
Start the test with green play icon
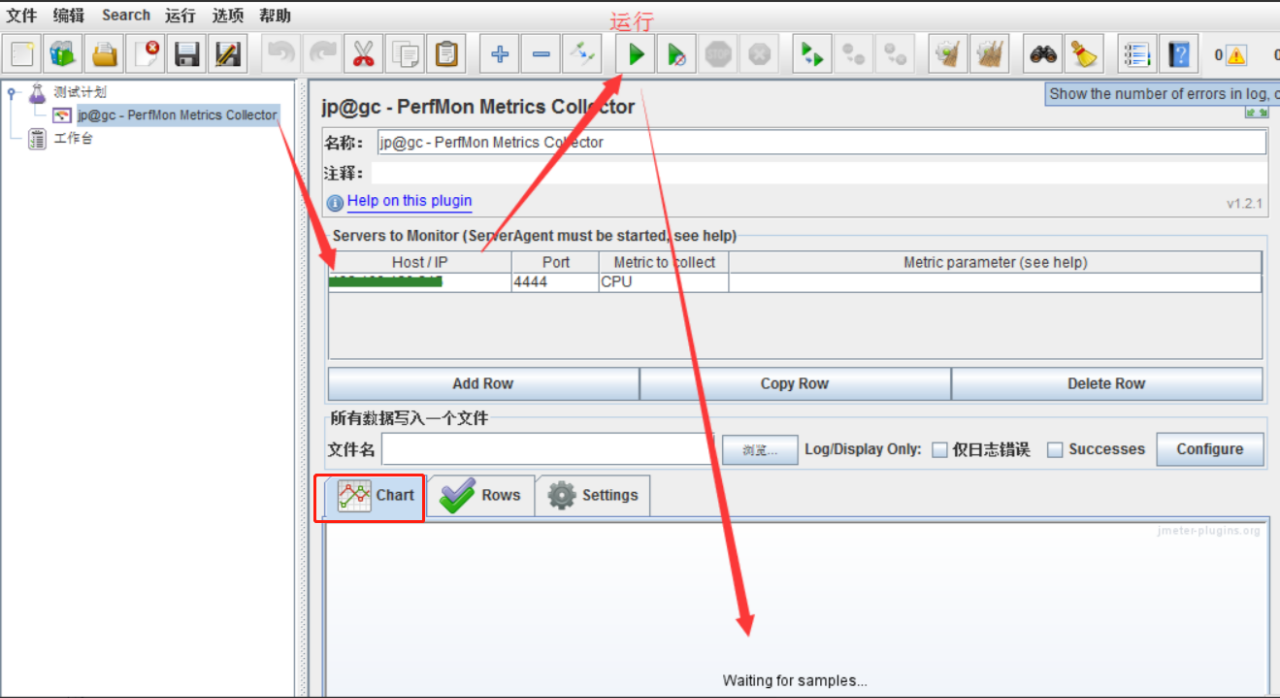point(636,54)
